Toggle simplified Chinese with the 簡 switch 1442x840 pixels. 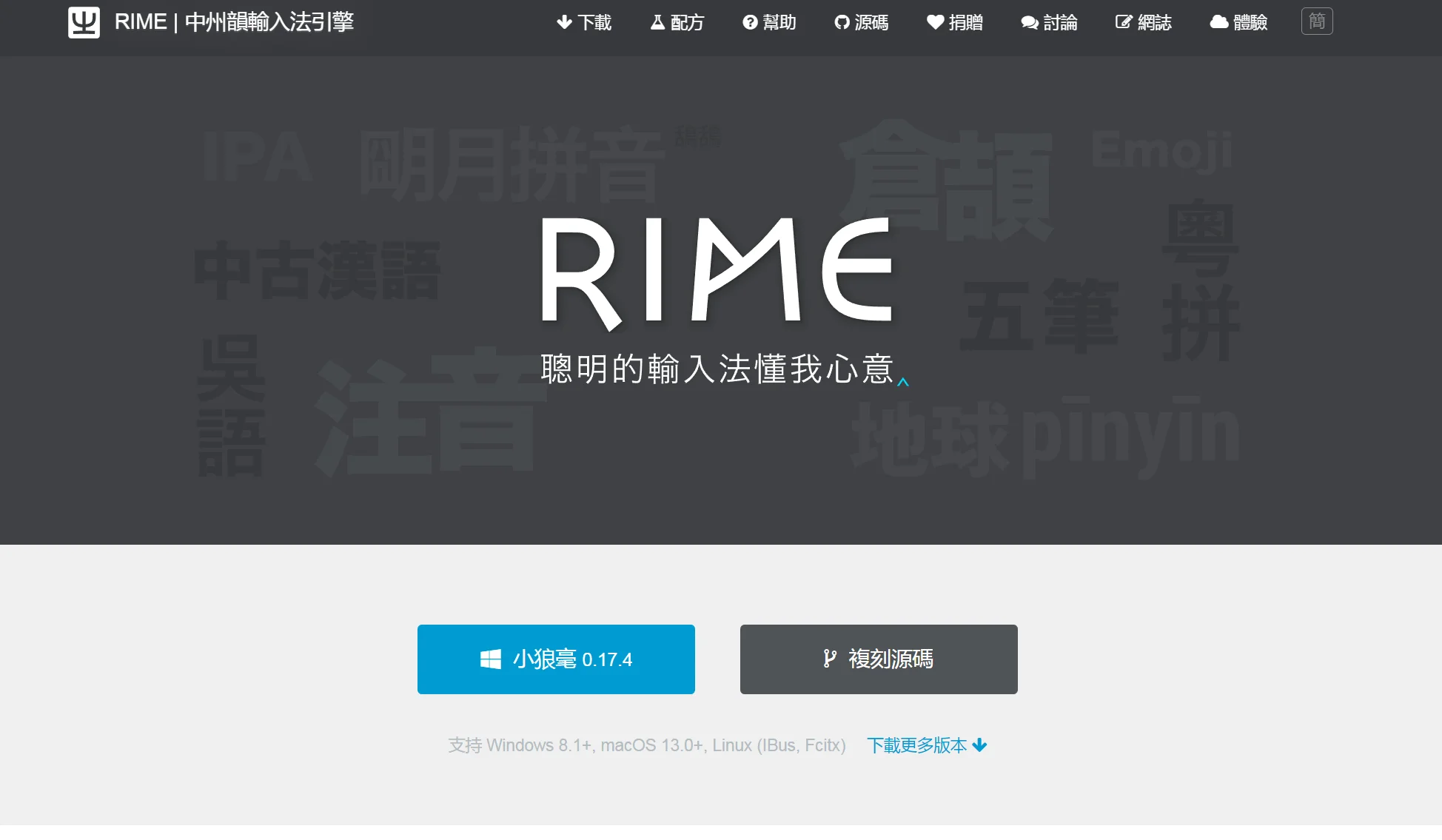tap(1317, 21)
